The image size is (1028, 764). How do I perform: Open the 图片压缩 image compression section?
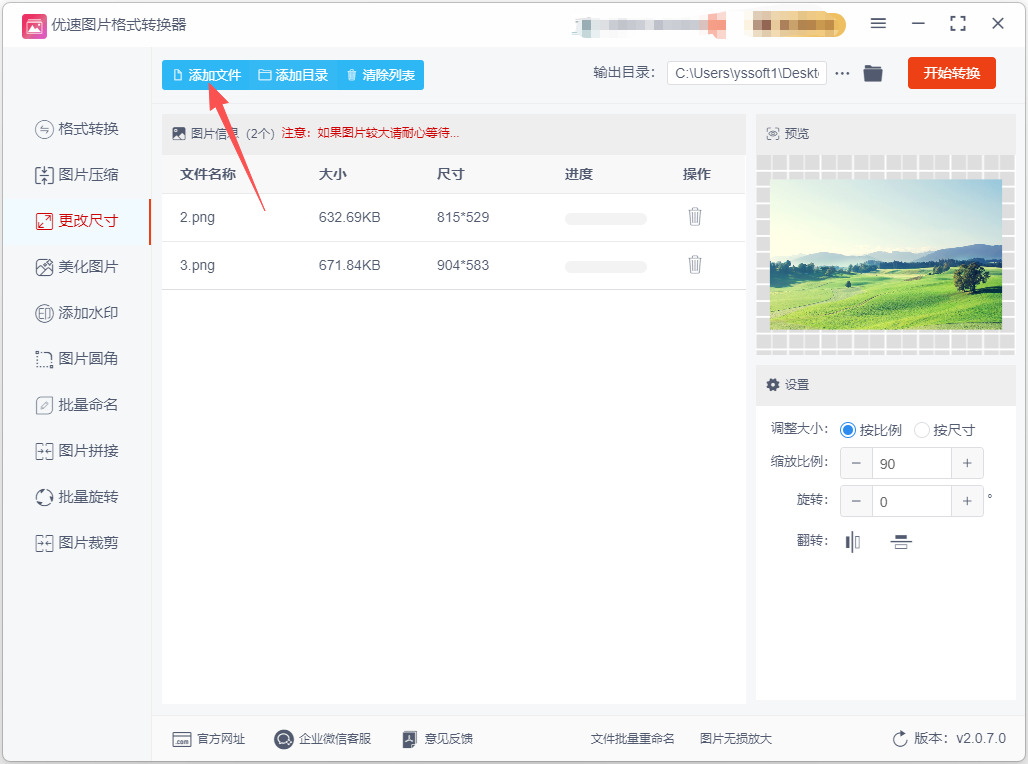(x=77, y=175)
